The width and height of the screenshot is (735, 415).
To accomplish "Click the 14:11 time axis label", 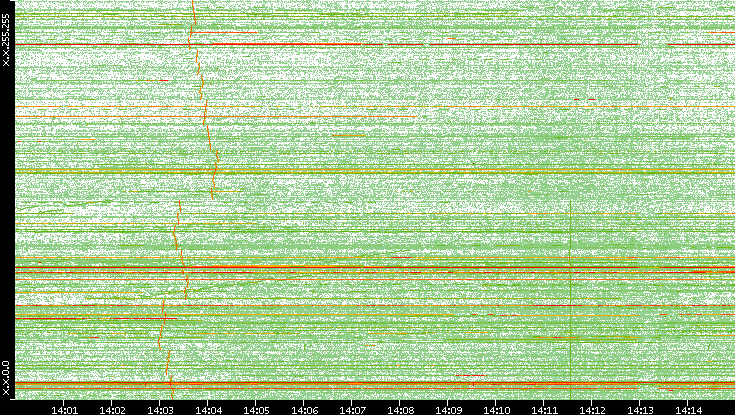I will click(x=544, y=410).
